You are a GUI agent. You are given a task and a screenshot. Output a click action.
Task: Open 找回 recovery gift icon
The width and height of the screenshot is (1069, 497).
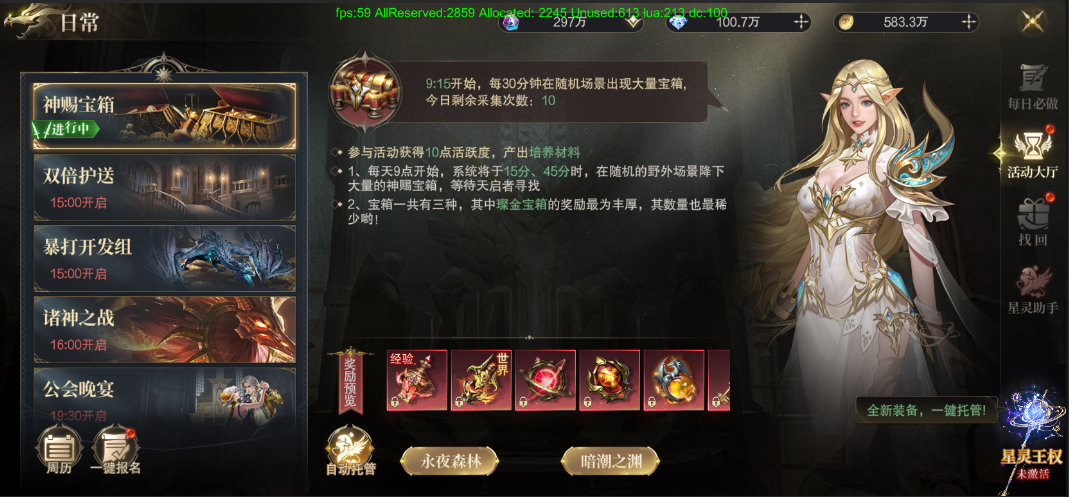[x=1033, y=220]
